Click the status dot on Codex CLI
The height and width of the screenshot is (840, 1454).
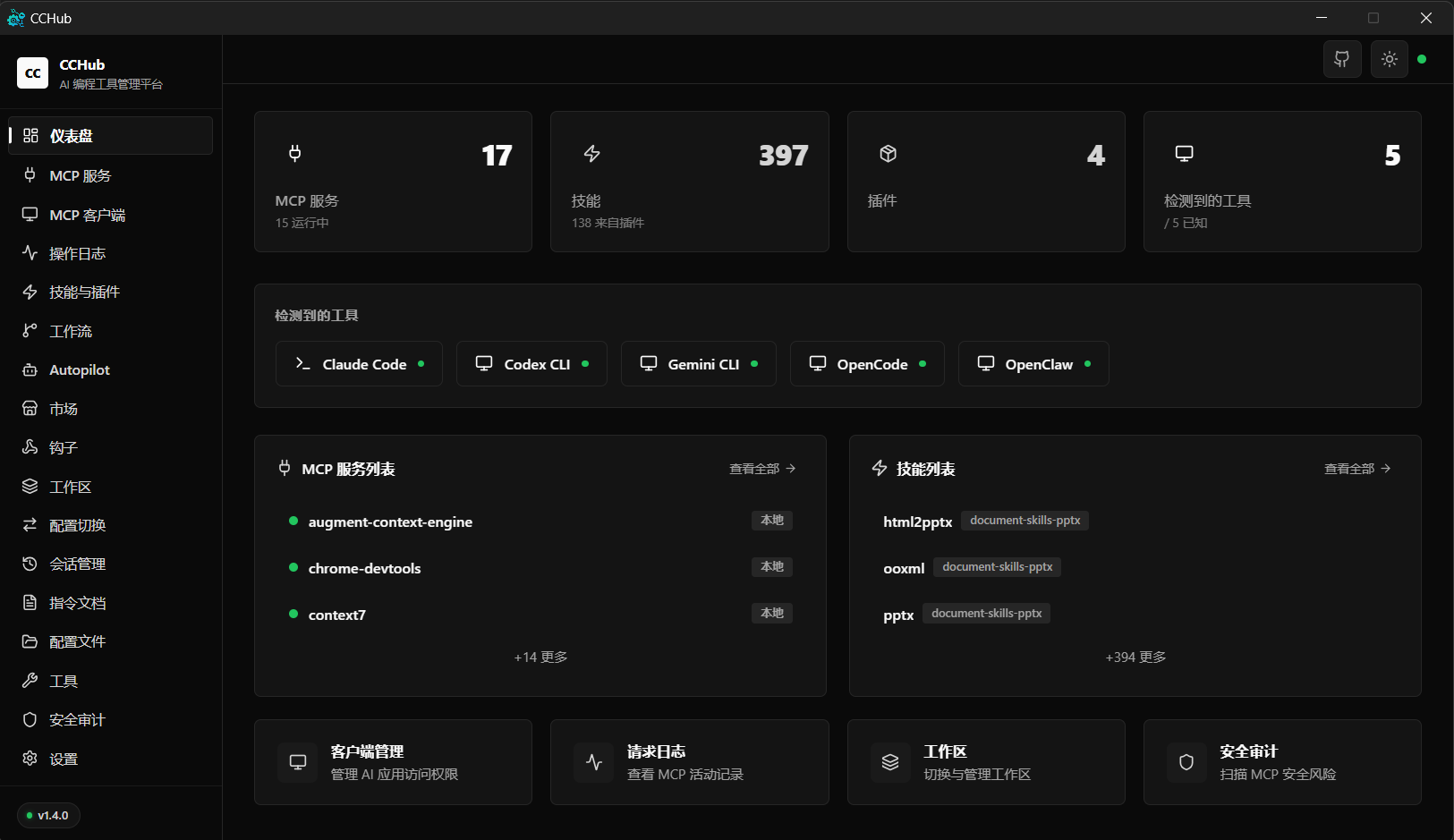tap(584, 363)
